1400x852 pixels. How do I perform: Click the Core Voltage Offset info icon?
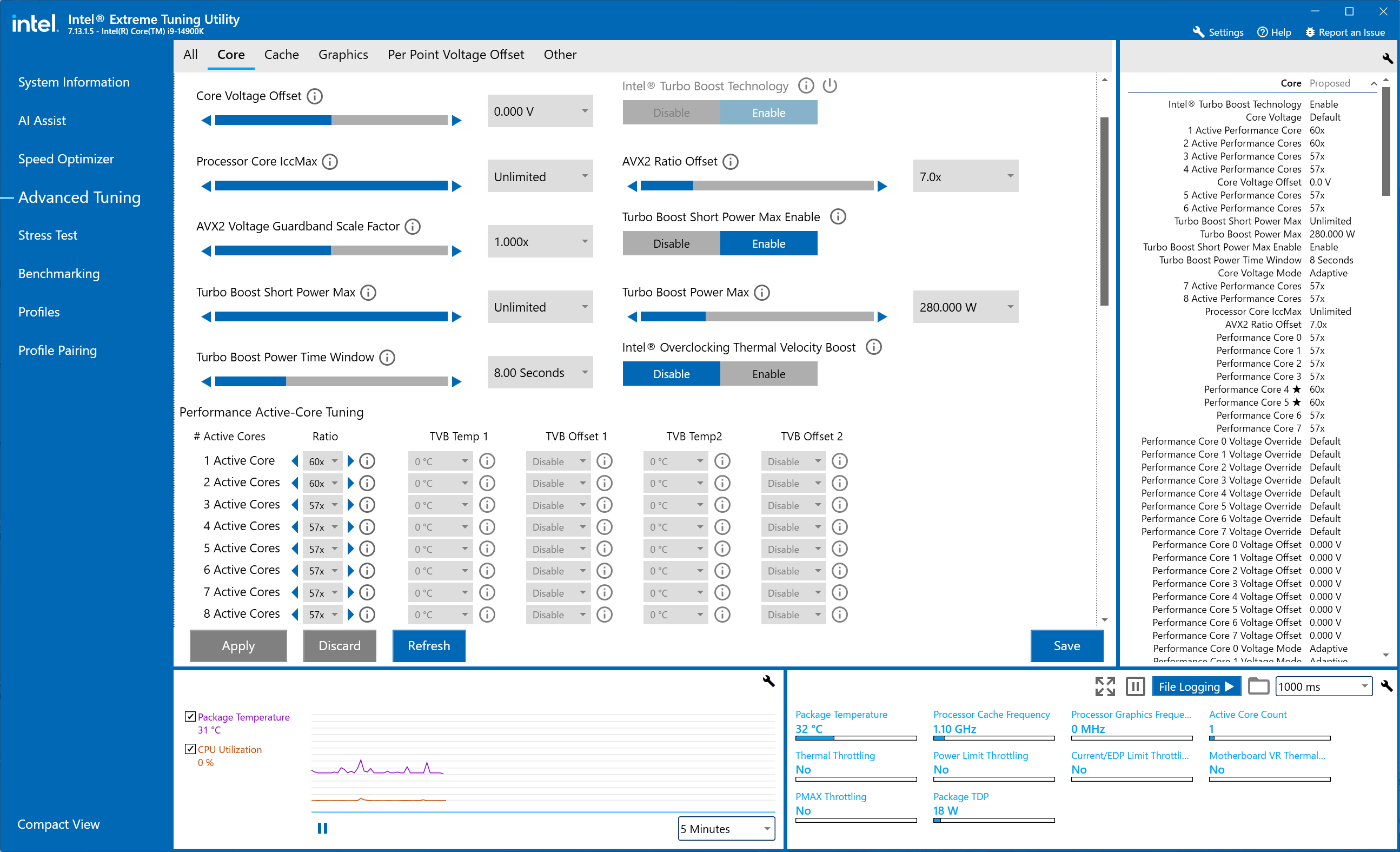(x=315, y=96)
